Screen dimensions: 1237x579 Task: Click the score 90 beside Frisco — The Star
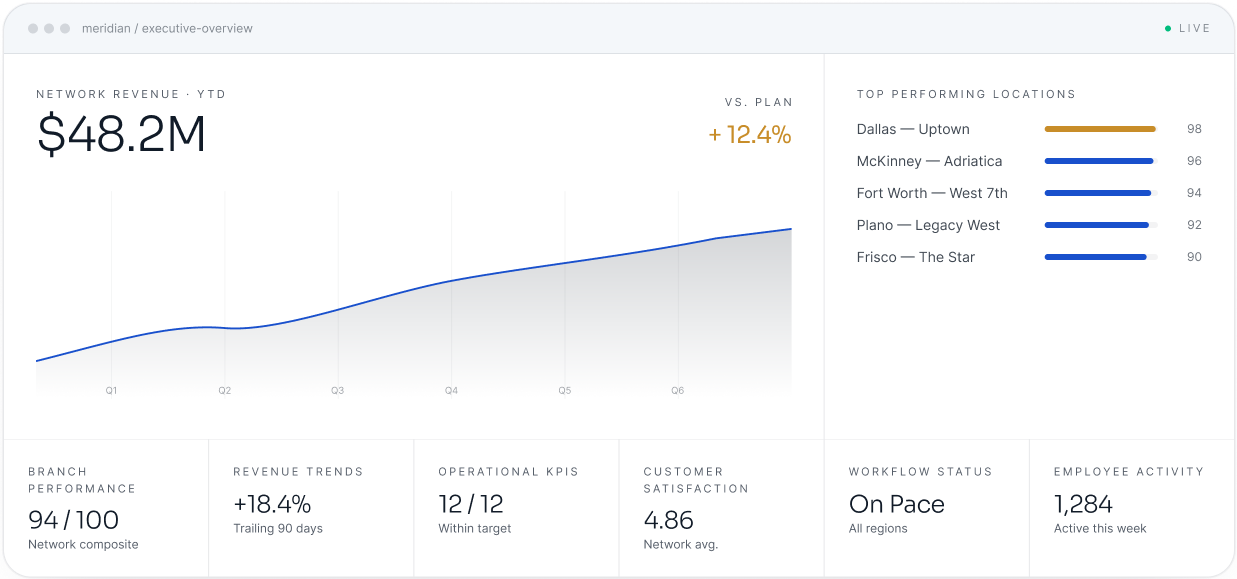tap(1194, 257)
